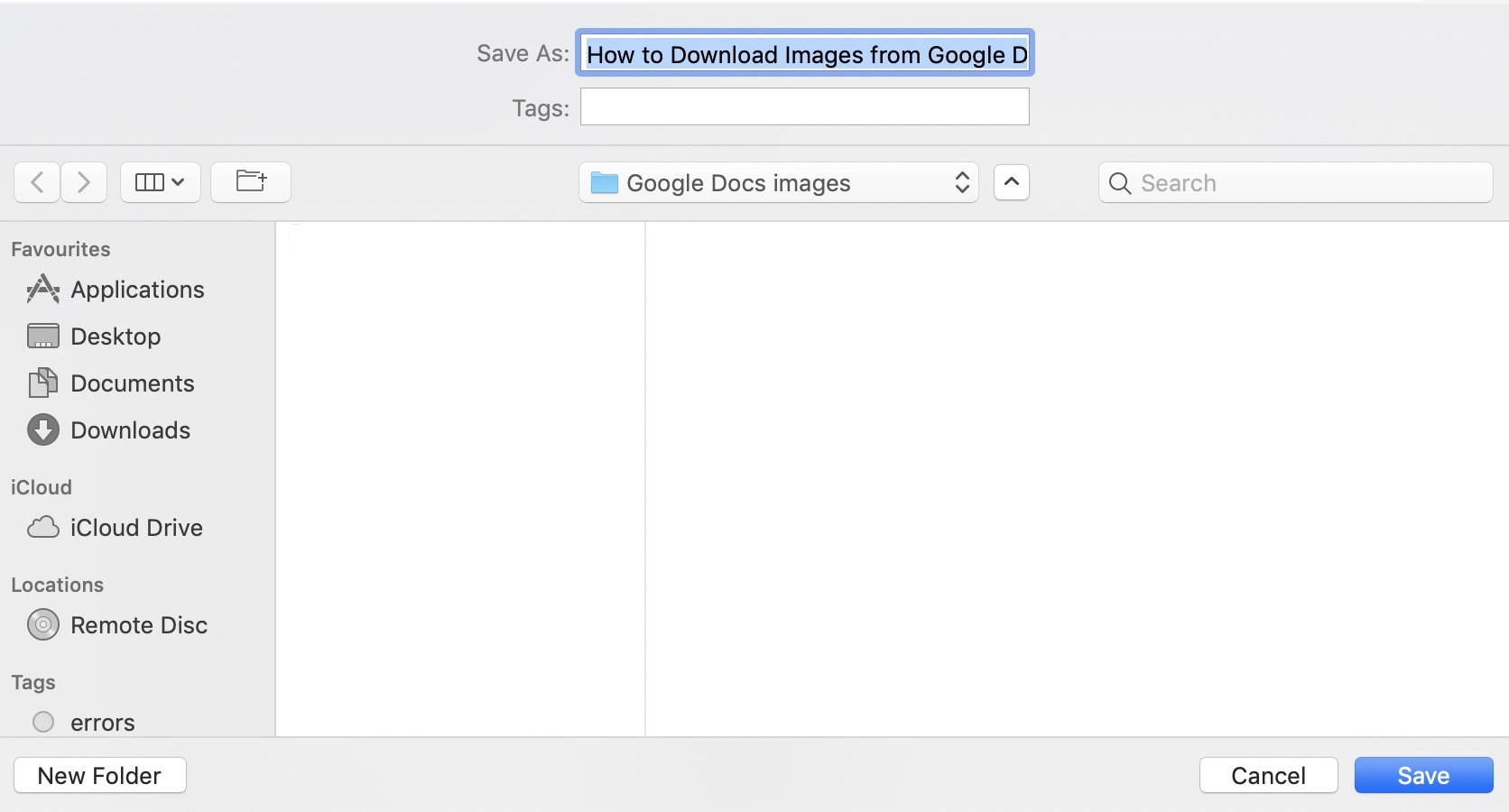
Task: Click the Save button
Action: click(x=1424, y=776)
